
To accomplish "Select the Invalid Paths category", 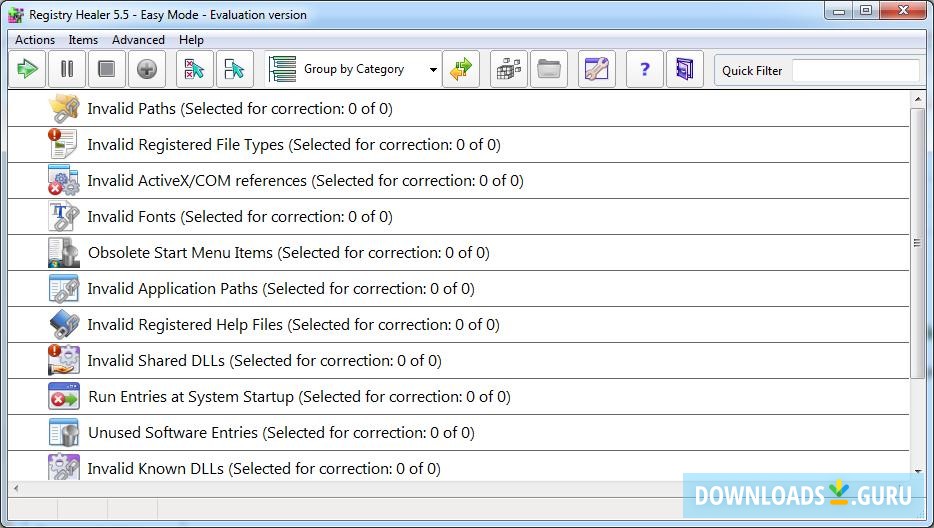I will point(240,109).
